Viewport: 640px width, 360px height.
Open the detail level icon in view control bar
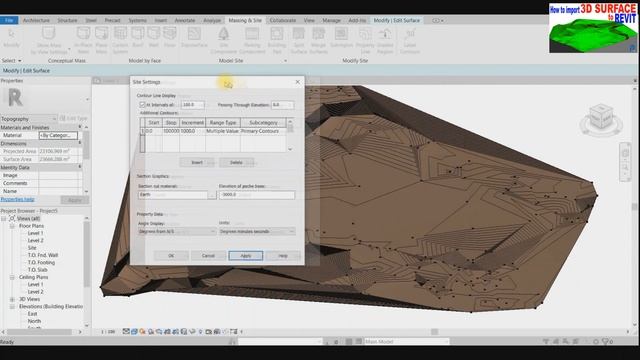(126, 331)
